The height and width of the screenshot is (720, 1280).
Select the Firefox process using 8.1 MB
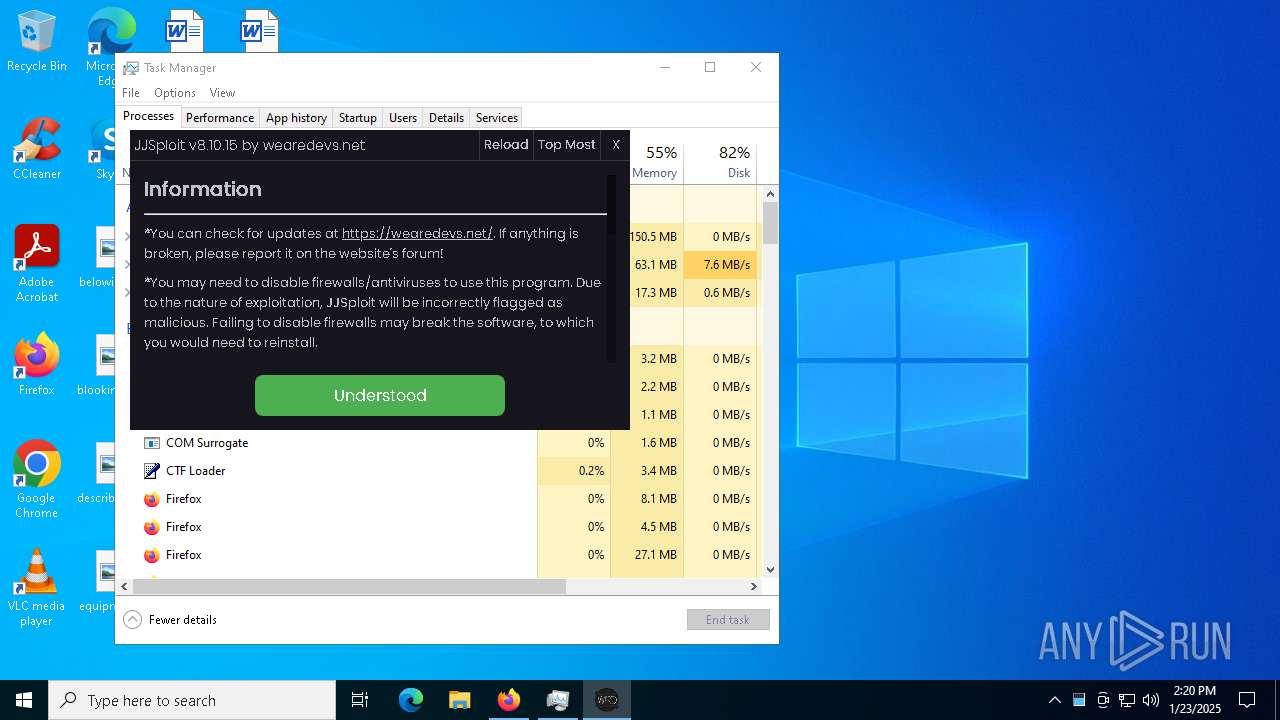coord(439,499)
